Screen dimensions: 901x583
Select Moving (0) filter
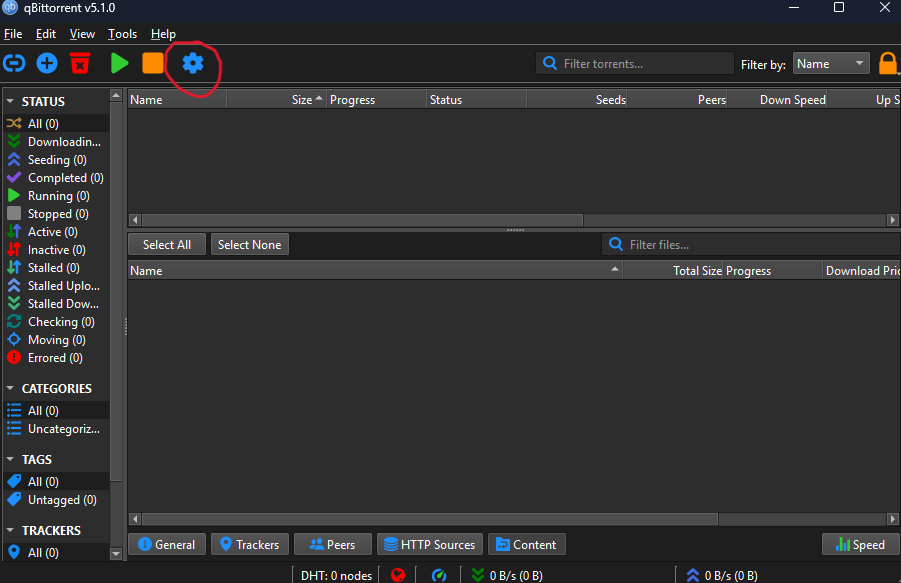pyautogui.click(x=56, y=340)
